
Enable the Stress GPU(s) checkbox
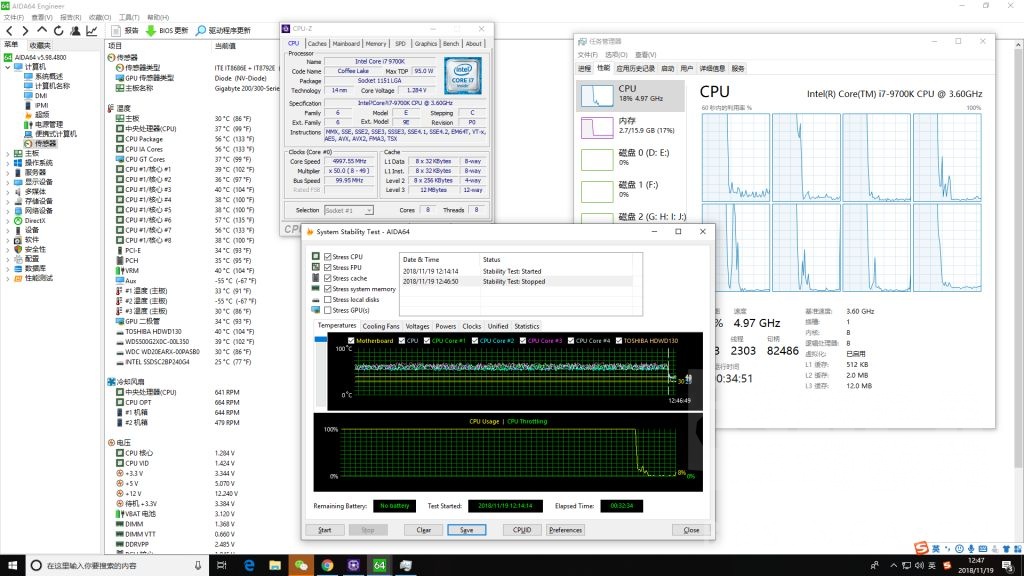328,310
